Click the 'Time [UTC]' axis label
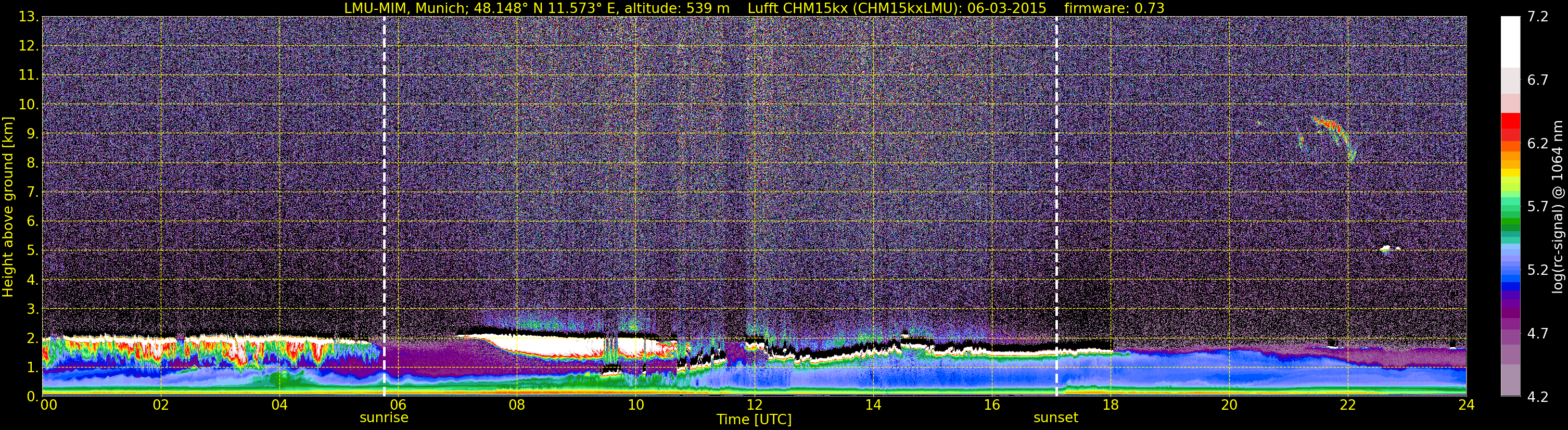This screenshot has height=430, width=1568. pyautogui.click(x=754, y=420)
